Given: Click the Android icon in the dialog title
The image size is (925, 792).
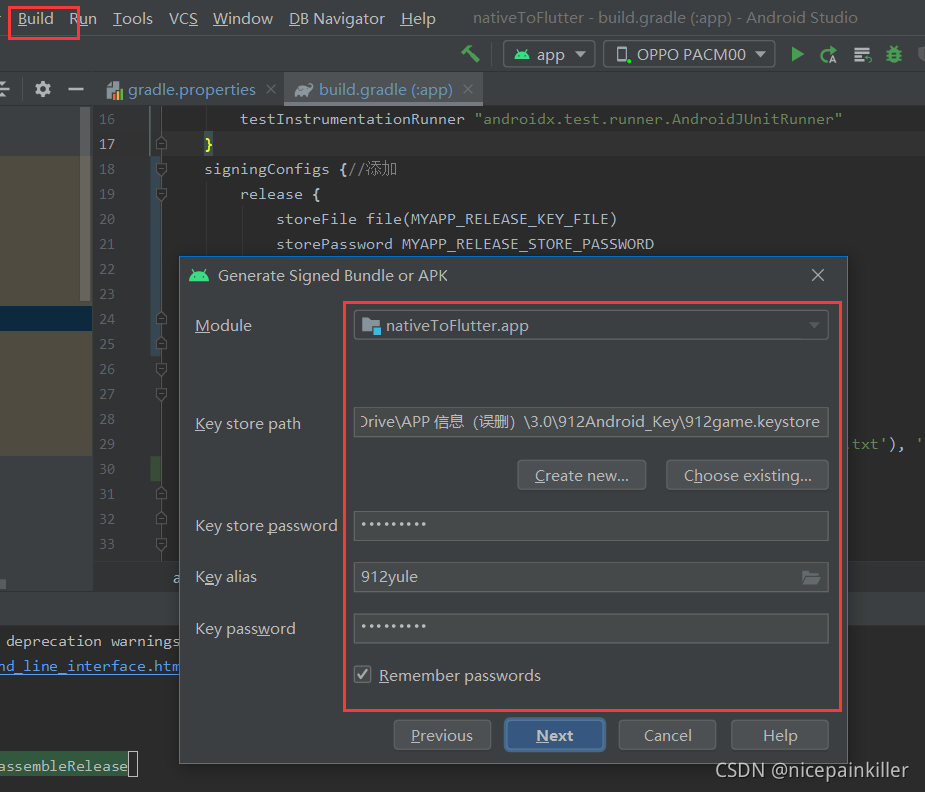Looking at the screenshot, I should click(199, 275).
